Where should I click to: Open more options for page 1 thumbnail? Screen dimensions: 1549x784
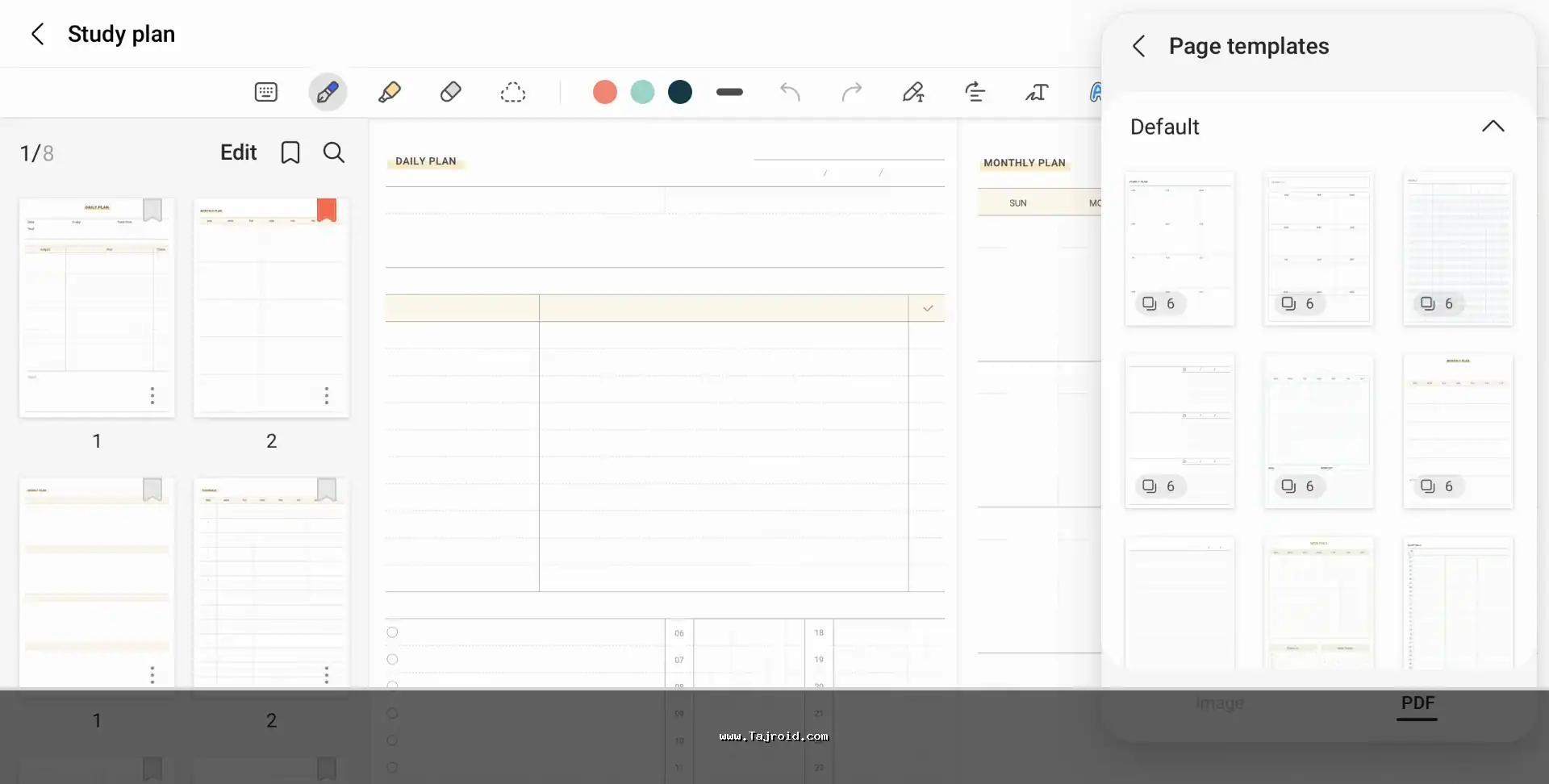152,395
